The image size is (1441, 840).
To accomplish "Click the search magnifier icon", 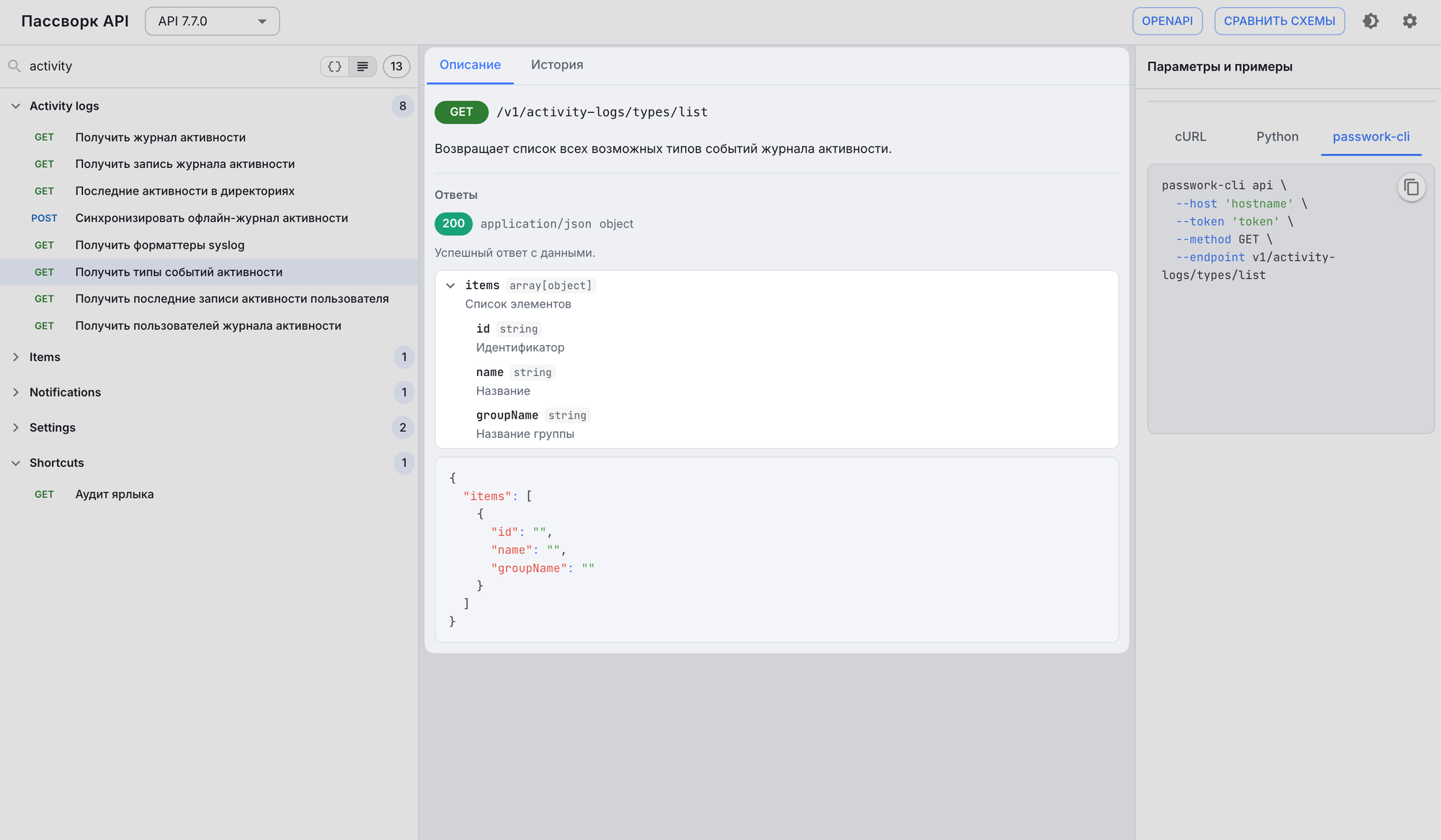I will [x=14, y=66].
